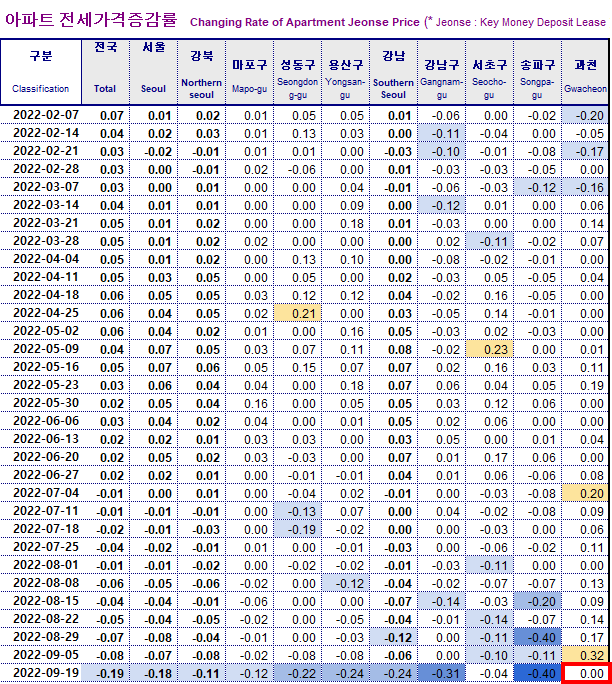Screen dimensions: 612x684
Task: Select the Seongdong-gu column header
Action: point(297,72)
